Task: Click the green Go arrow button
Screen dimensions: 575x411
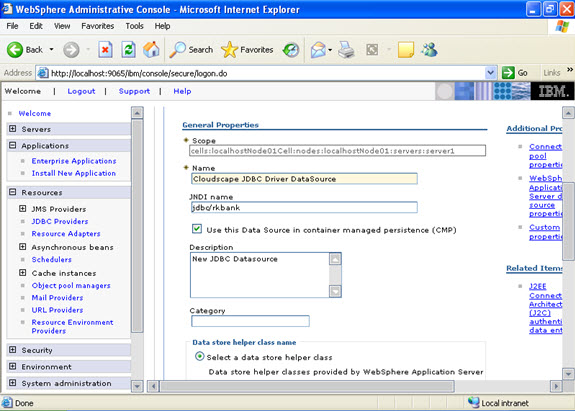Action: pyautogui.click(x=508, y=73)
